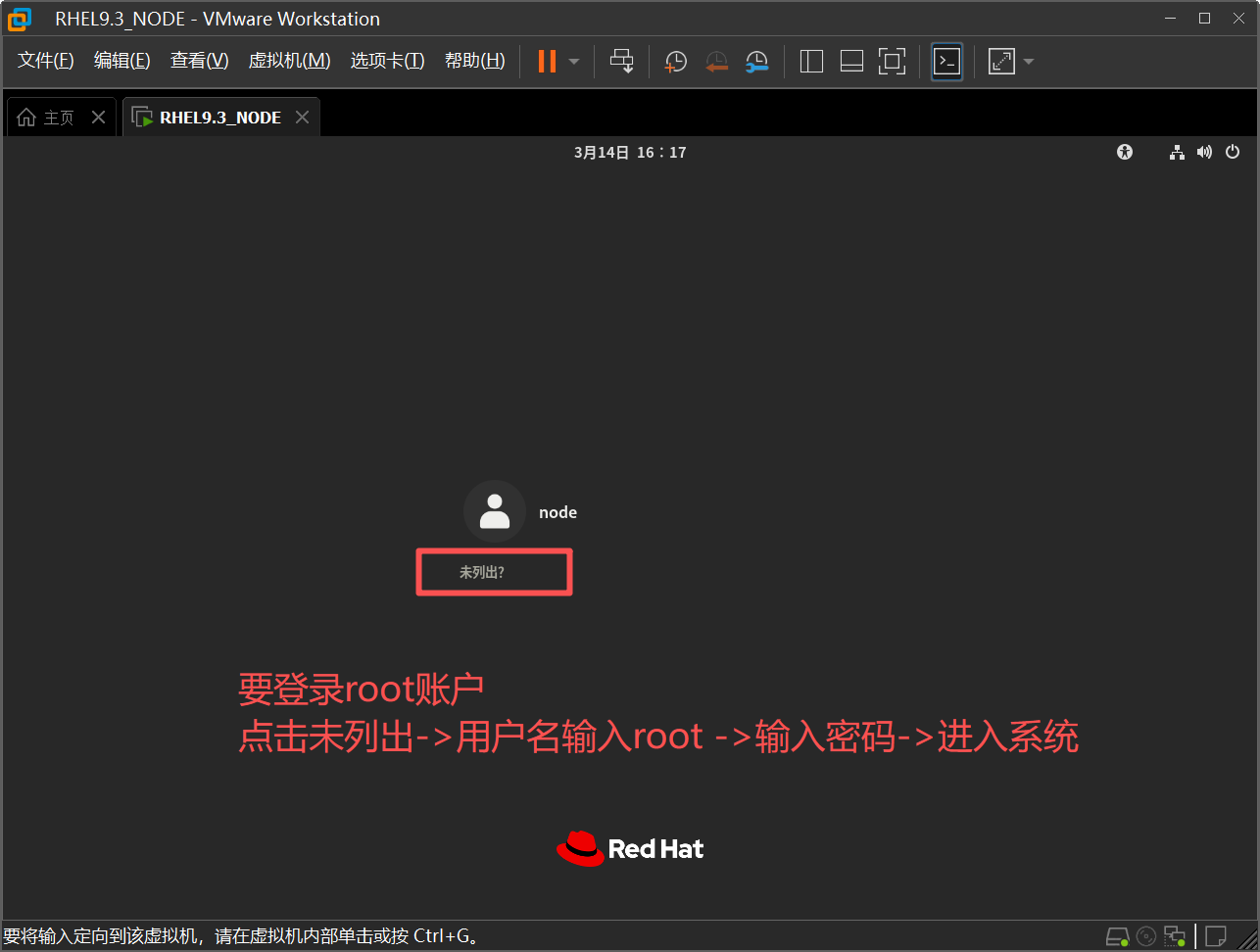Take a snapshot of this virtual machine

coord(676,62)
